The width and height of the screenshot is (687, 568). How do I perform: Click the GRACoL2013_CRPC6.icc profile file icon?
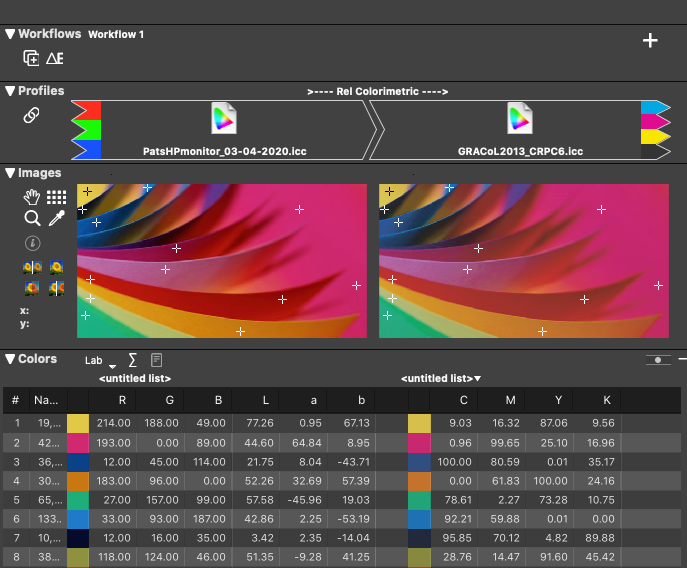point(519,118)
